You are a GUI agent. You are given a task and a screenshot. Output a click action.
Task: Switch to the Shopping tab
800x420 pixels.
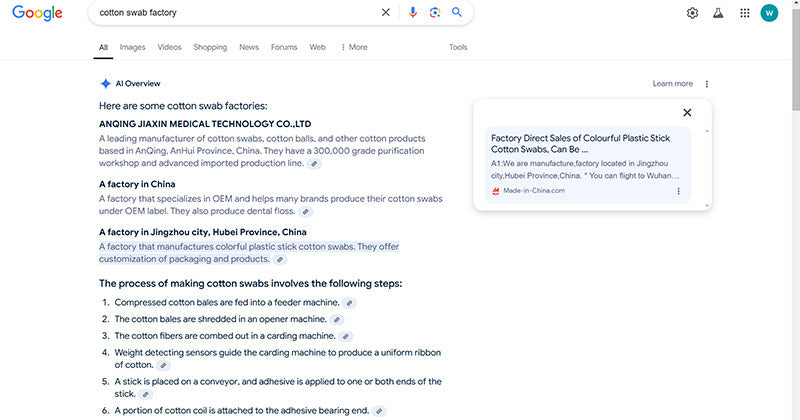click(210, 47)
